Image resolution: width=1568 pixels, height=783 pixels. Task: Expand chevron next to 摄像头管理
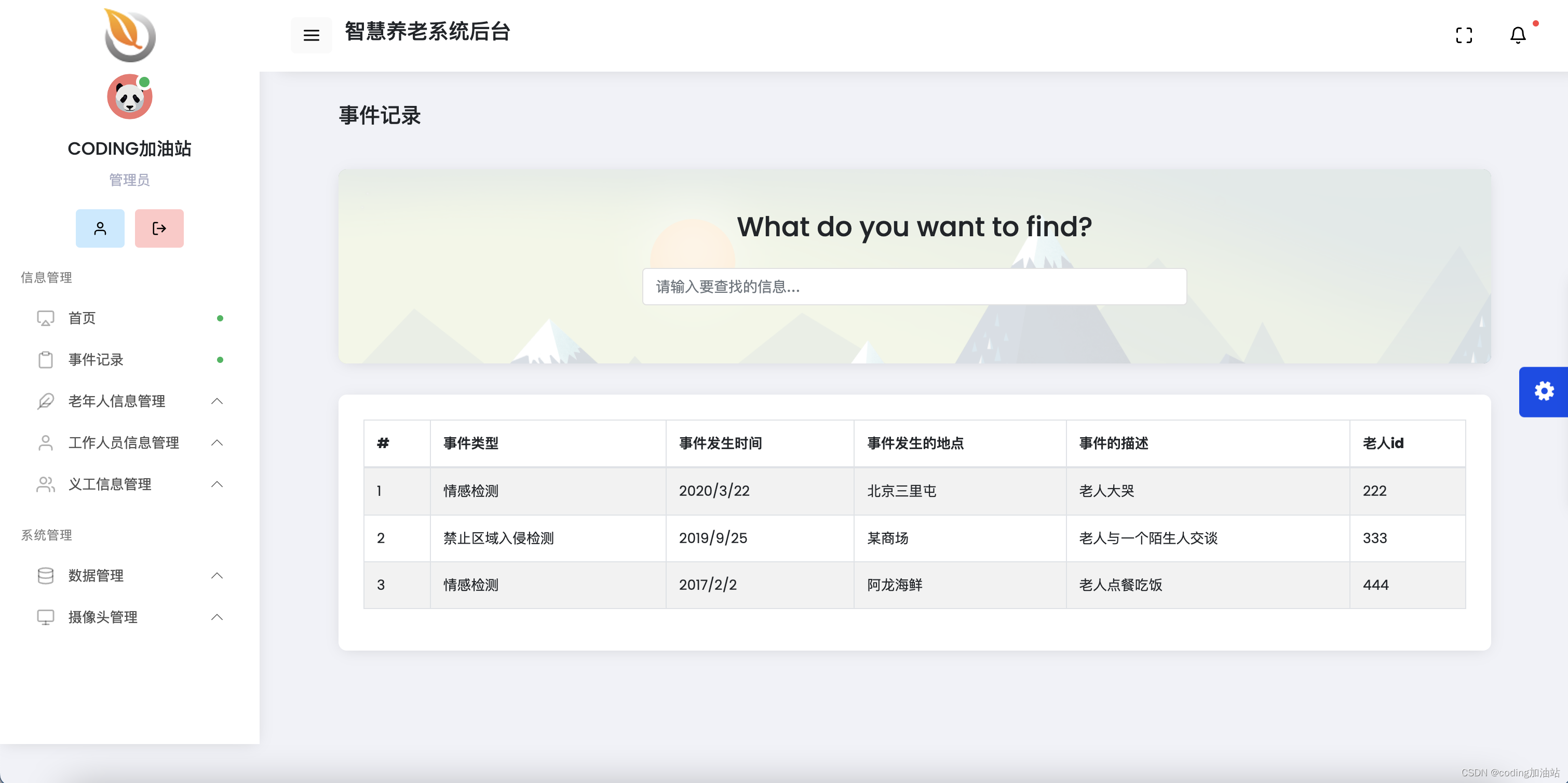click(x=217, y=617)
